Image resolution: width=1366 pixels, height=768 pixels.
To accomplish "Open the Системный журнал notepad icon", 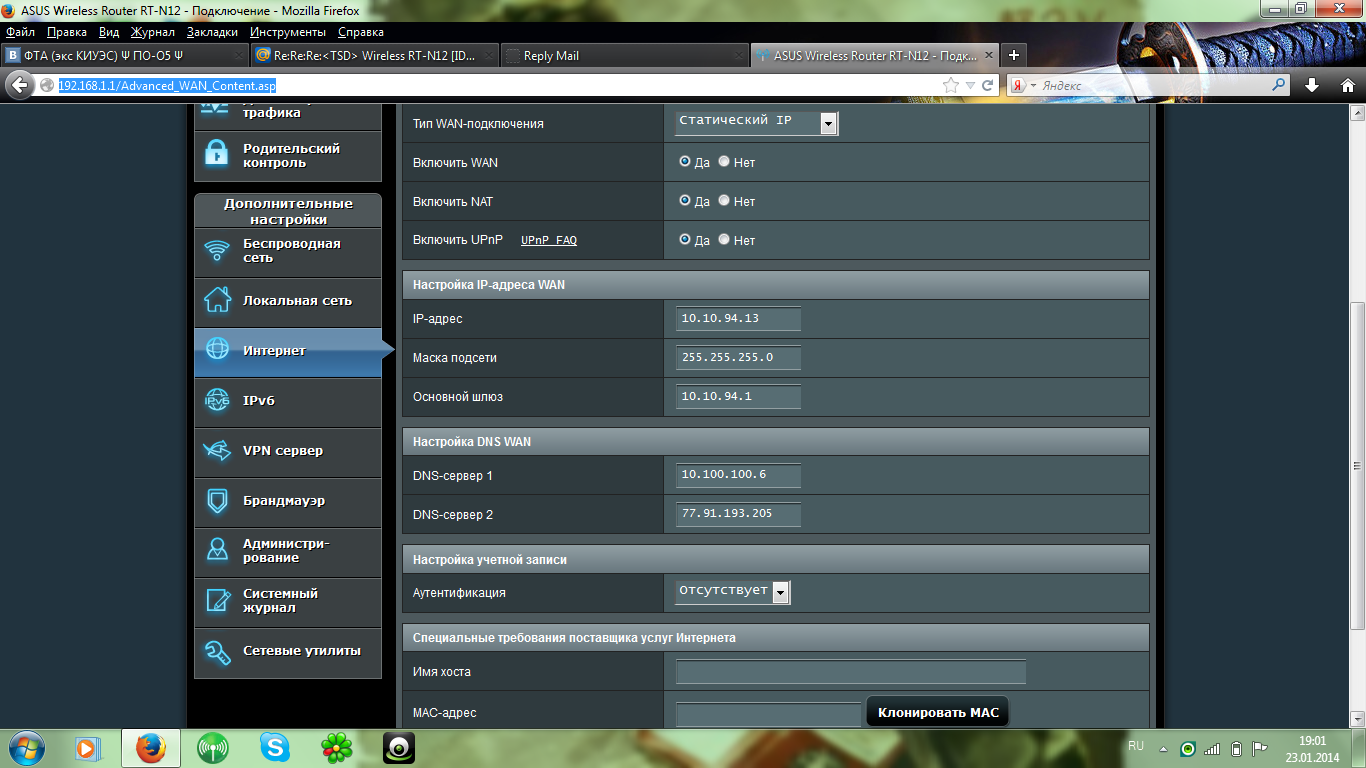I will (217, 600).
